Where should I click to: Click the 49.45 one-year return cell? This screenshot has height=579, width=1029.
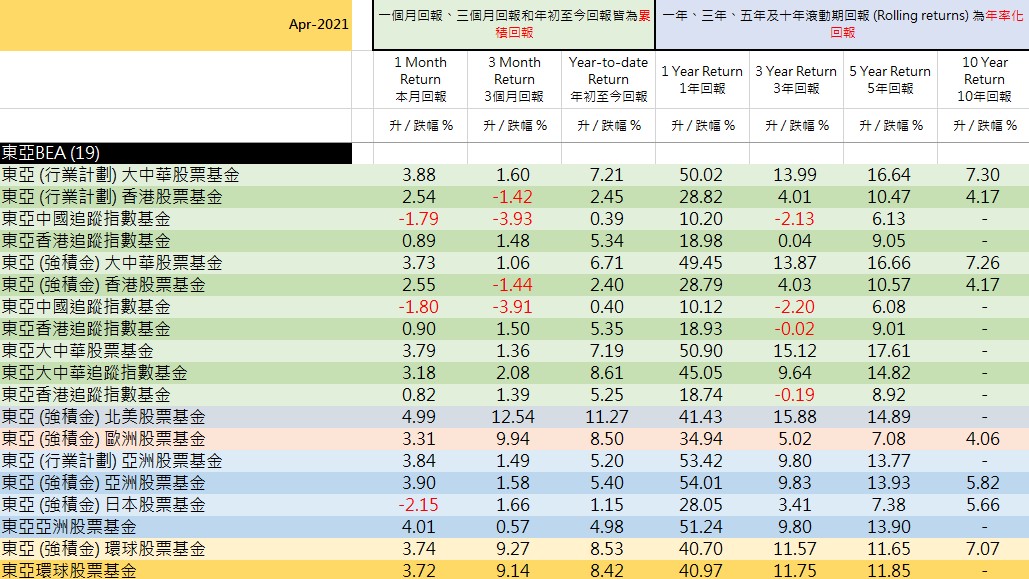tap(701, 263)
